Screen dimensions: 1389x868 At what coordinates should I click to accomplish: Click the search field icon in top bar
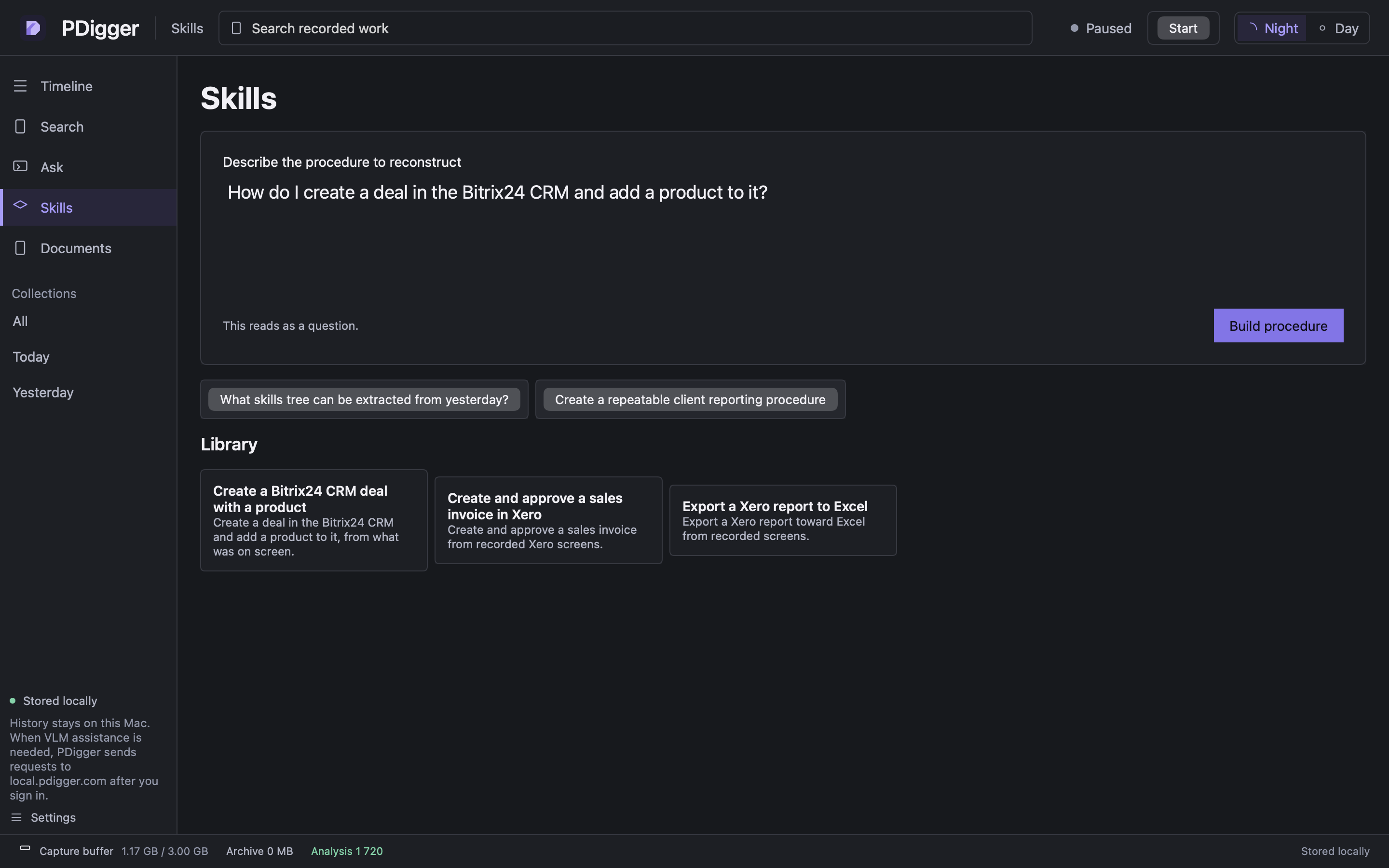point(236,28)
